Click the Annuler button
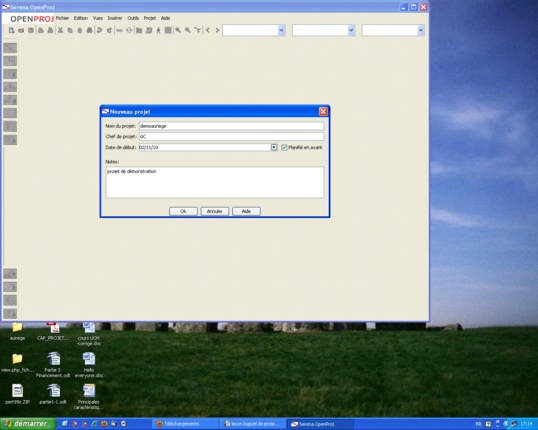 pyautogui.click(x=214, y=211)
